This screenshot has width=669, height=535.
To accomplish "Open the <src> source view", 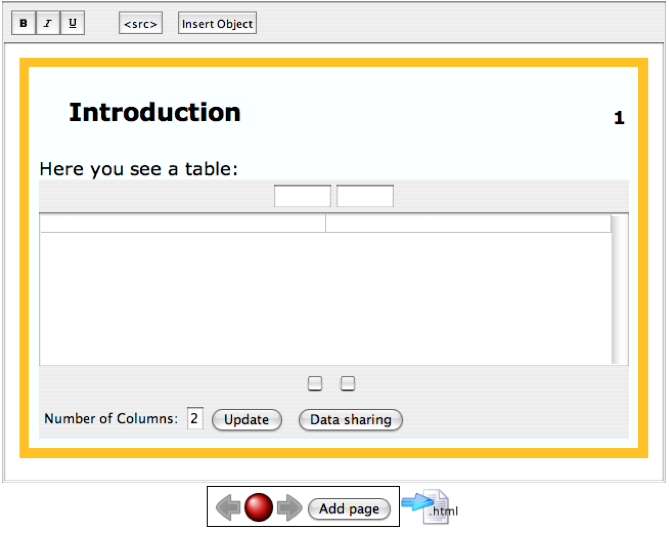I will 140,23.
